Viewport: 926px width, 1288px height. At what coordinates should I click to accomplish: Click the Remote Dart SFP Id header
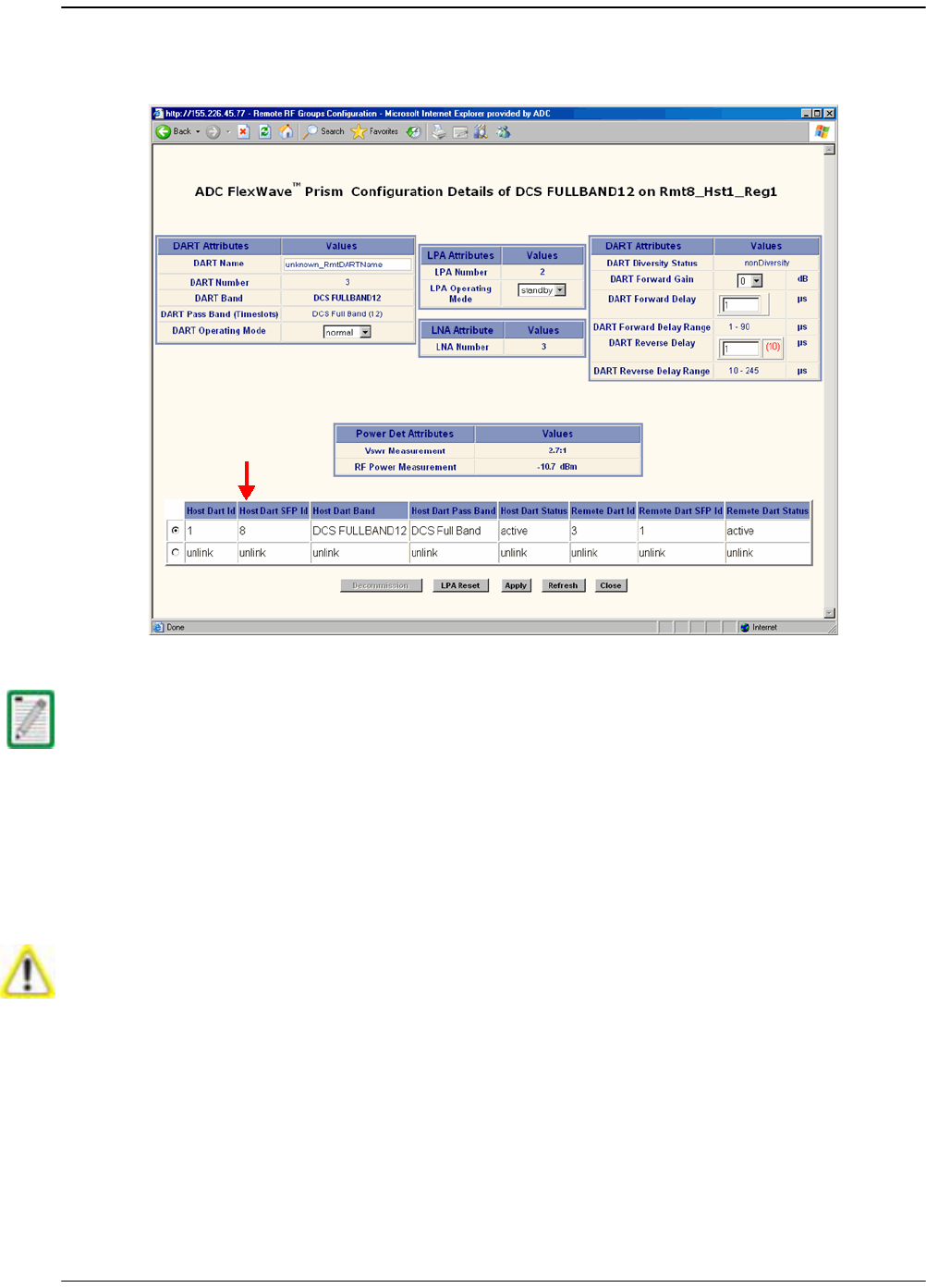[680, 510]
